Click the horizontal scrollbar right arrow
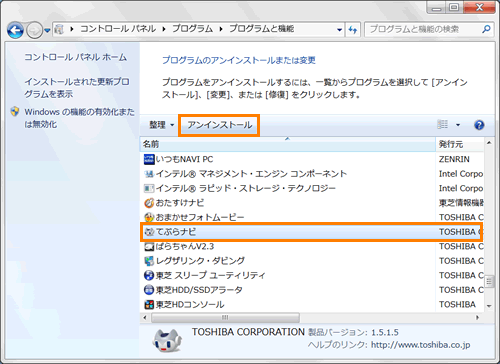Screen dimensions: 500x364 [478, 317]
